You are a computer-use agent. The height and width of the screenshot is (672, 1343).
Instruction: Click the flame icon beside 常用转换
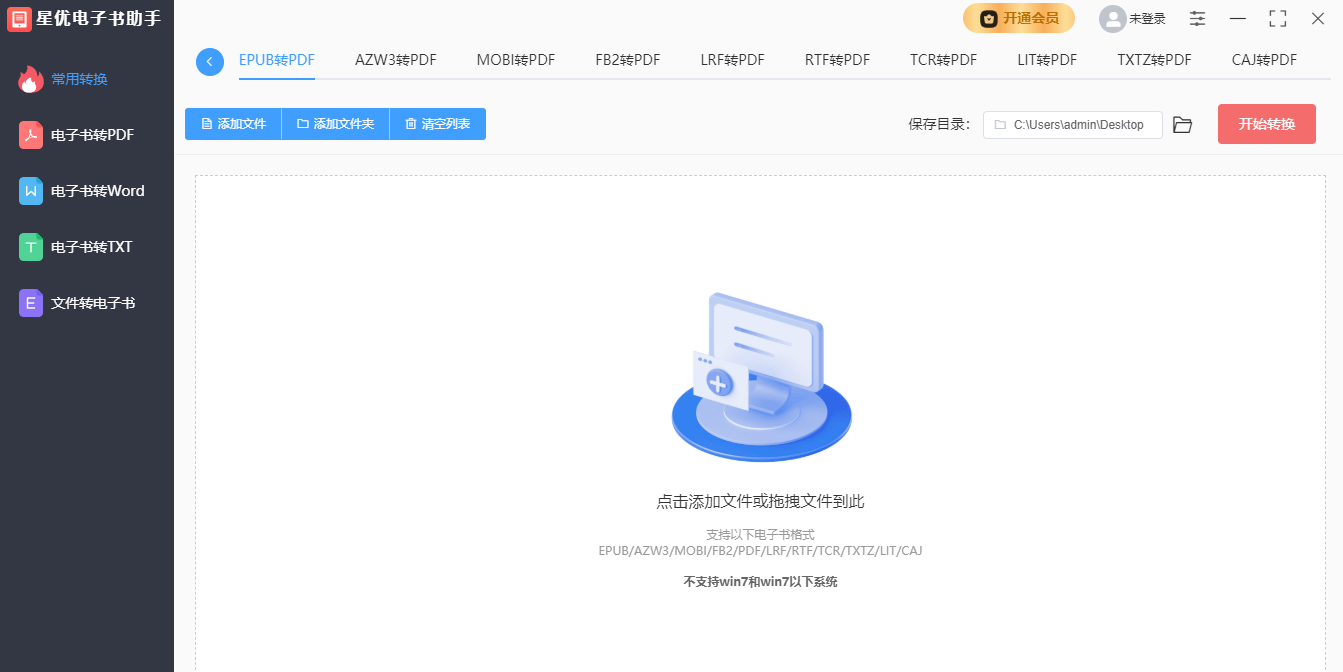pos(31,79)
